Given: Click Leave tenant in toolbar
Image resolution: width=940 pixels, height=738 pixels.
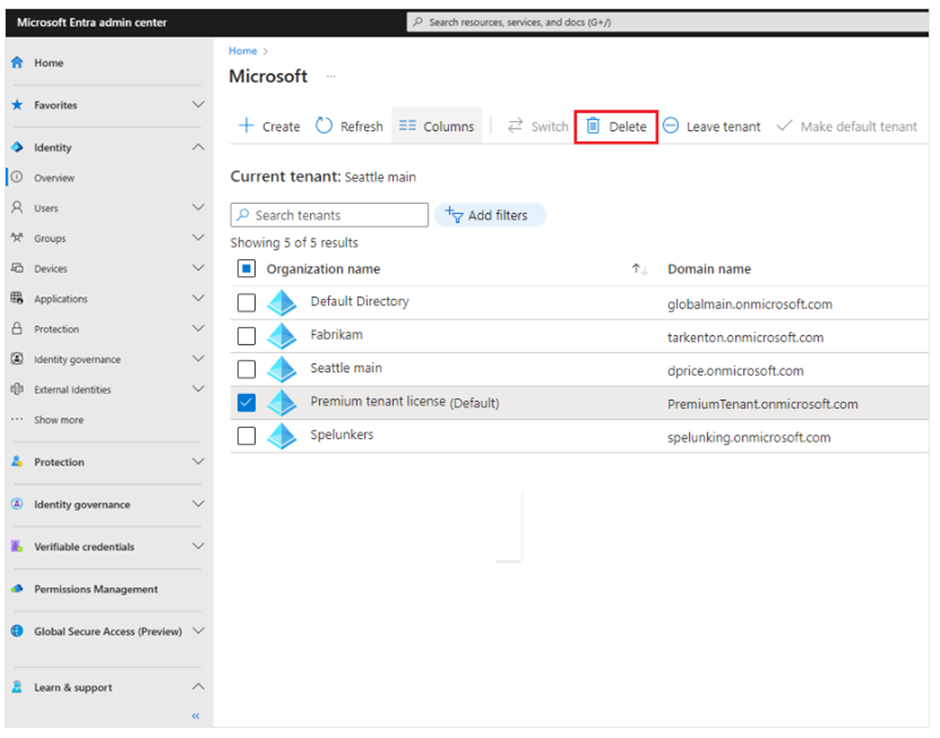Looking at the screenshot, I should (712, 126).
